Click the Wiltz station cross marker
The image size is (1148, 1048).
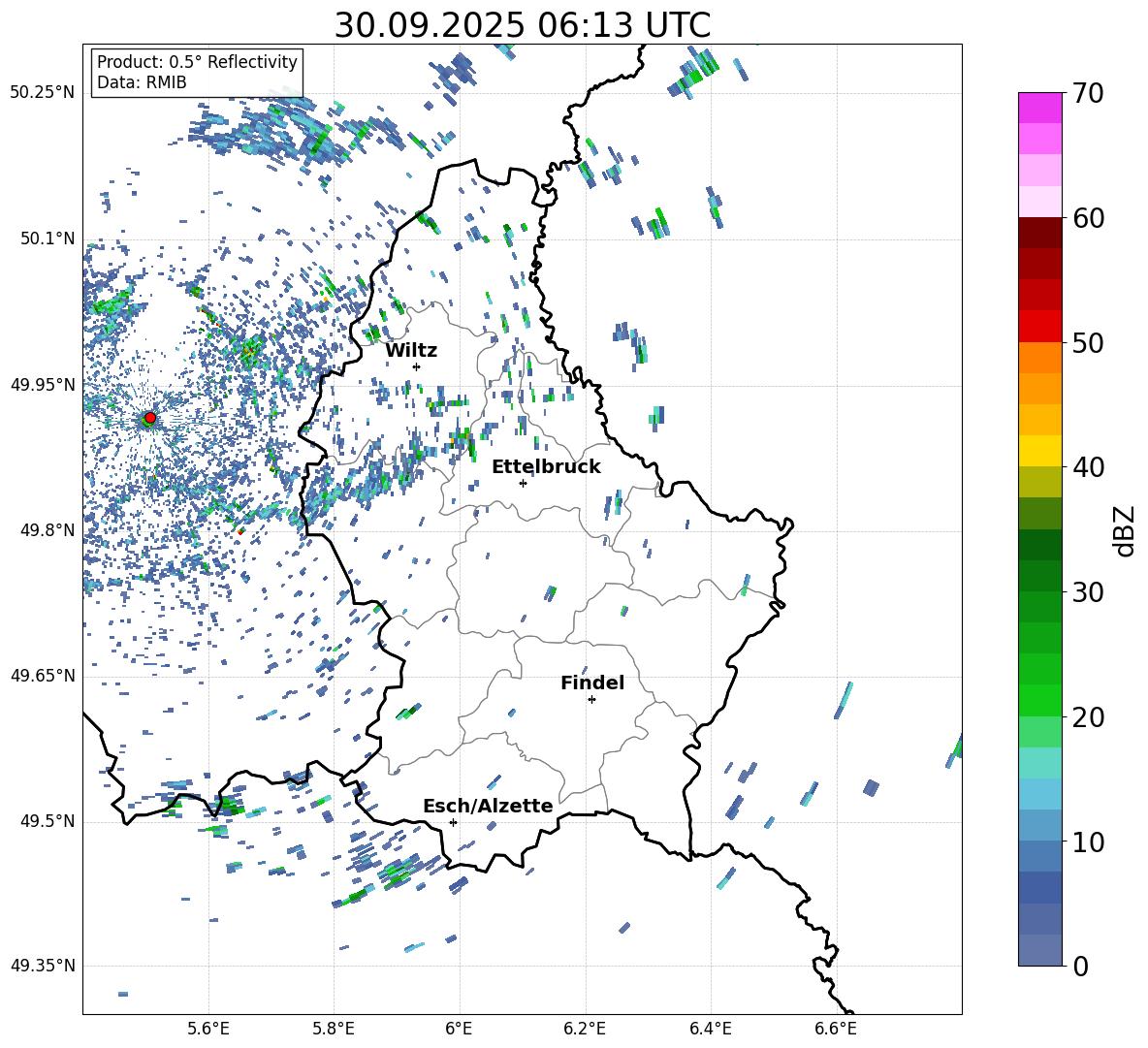click(x=417, y=366)
